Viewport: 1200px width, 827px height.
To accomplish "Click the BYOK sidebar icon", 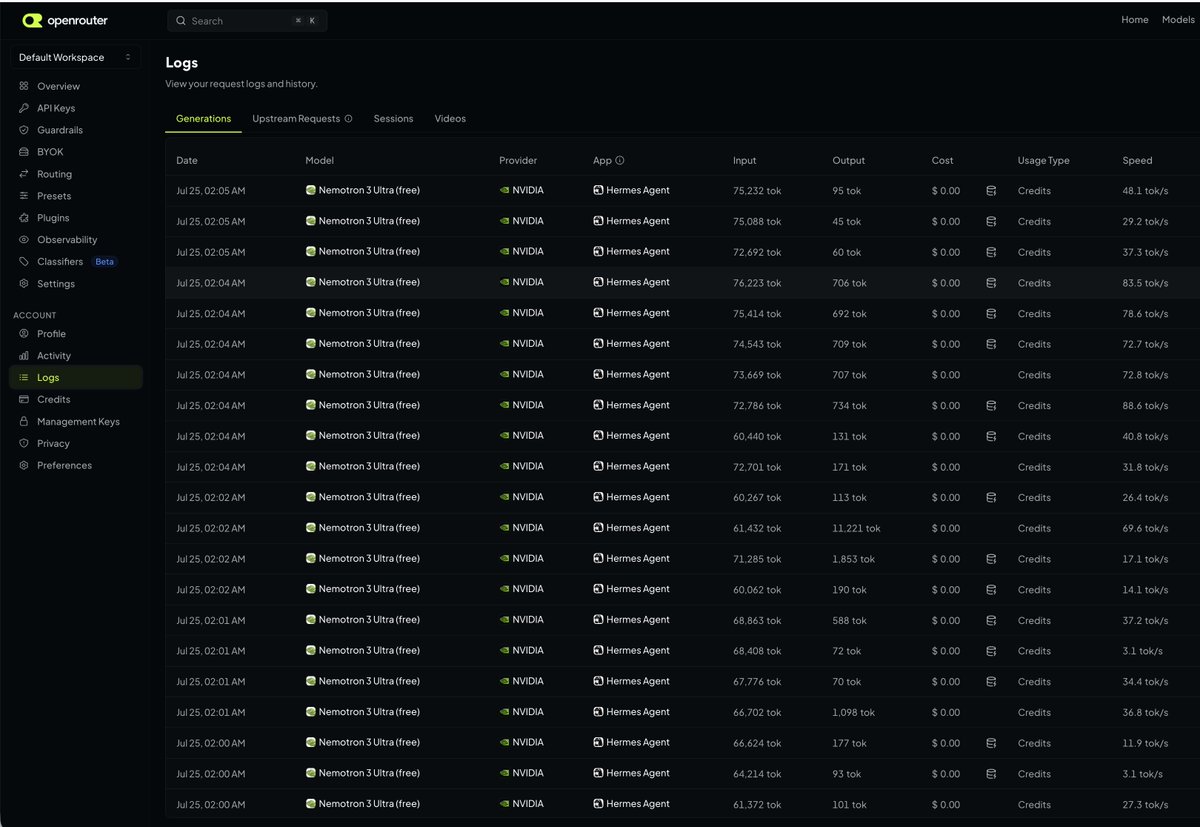I will coord(24,152).
